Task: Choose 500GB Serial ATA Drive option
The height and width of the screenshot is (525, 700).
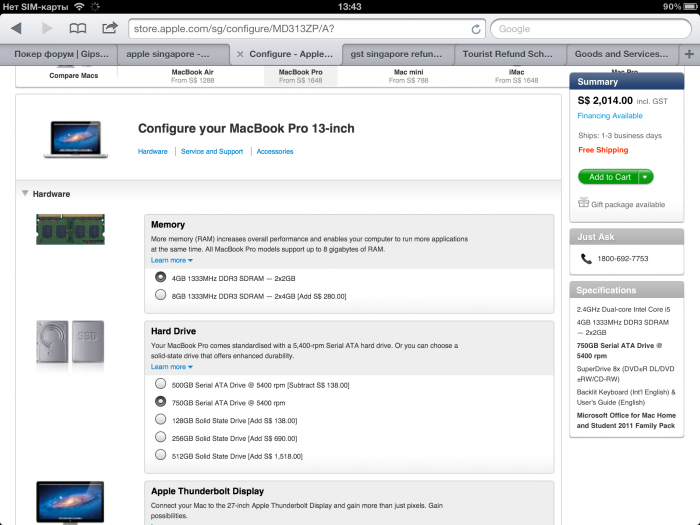Action: point(160,384)
